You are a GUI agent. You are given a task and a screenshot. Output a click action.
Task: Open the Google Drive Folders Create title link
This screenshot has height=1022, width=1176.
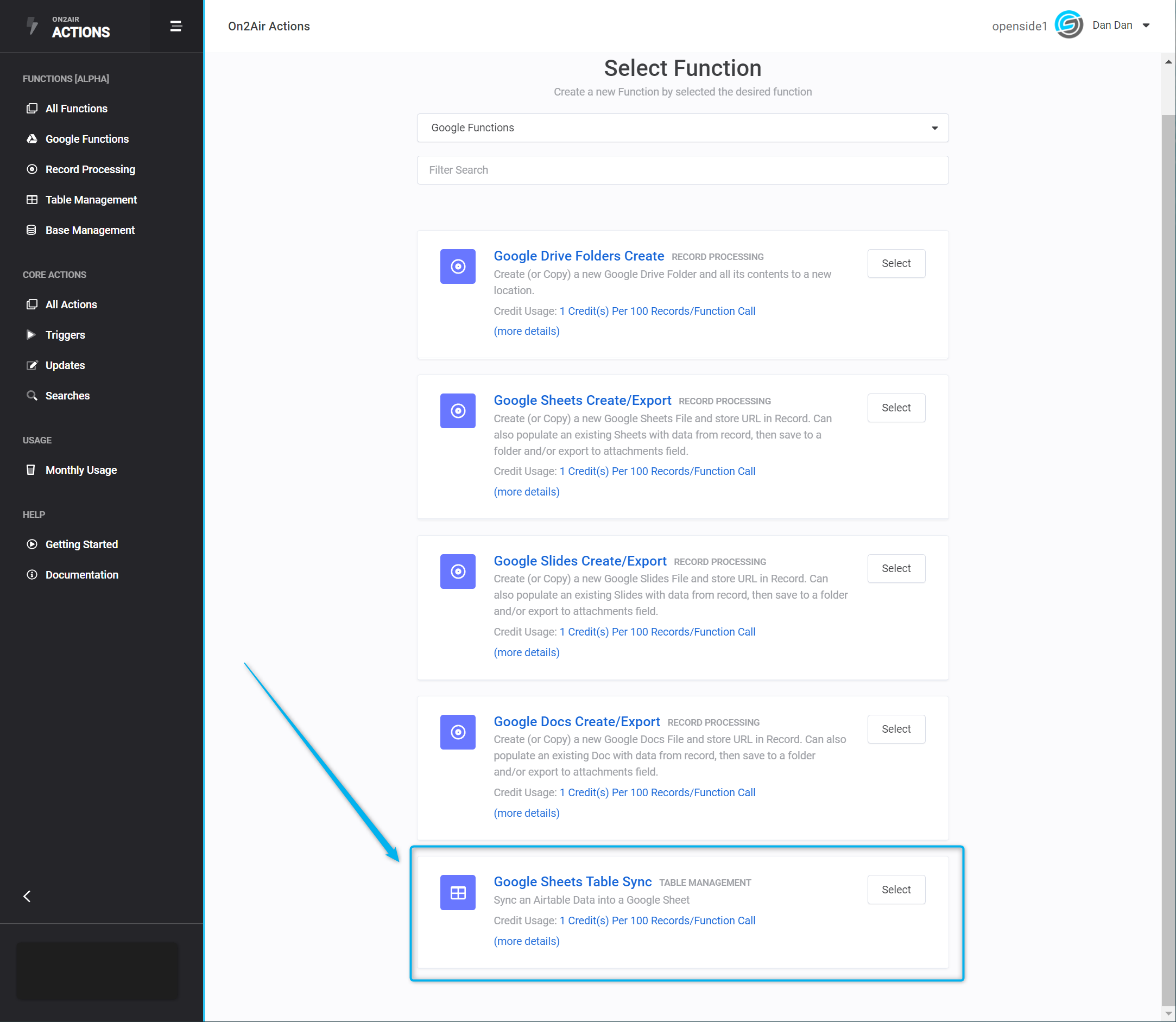click(579, 256)
